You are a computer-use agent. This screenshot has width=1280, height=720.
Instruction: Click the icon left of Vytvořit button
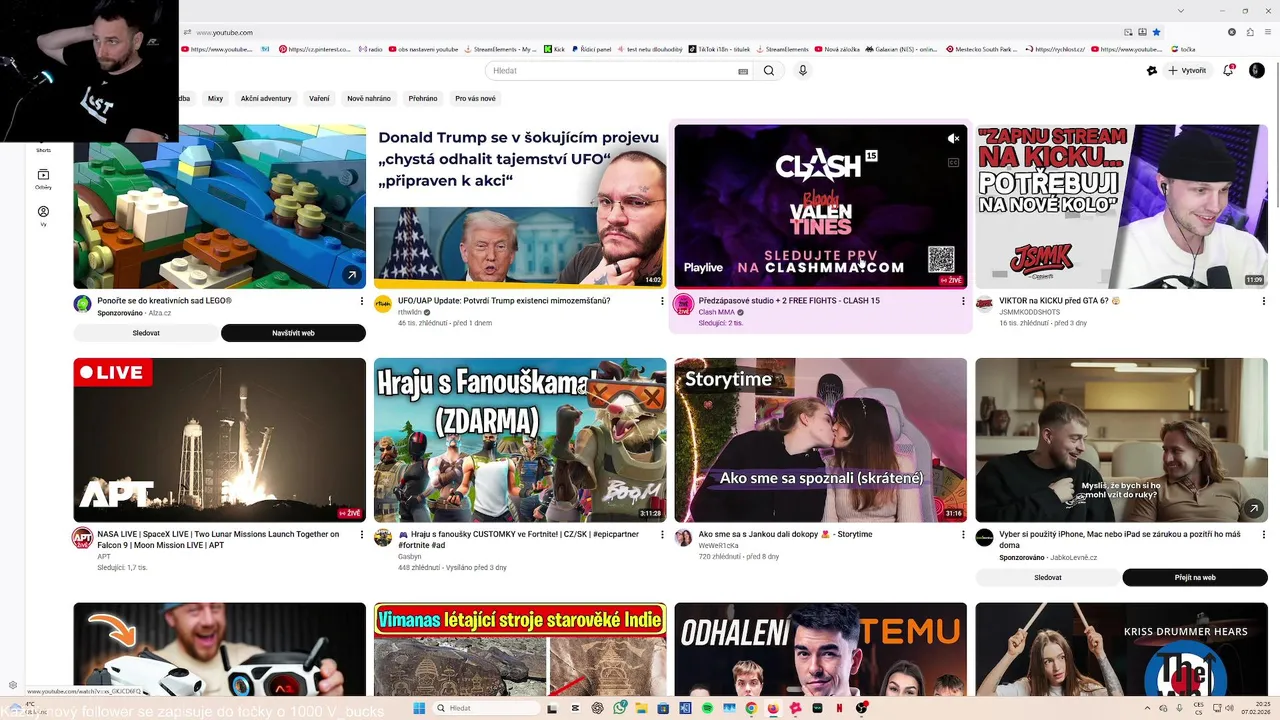point(1152,71)
